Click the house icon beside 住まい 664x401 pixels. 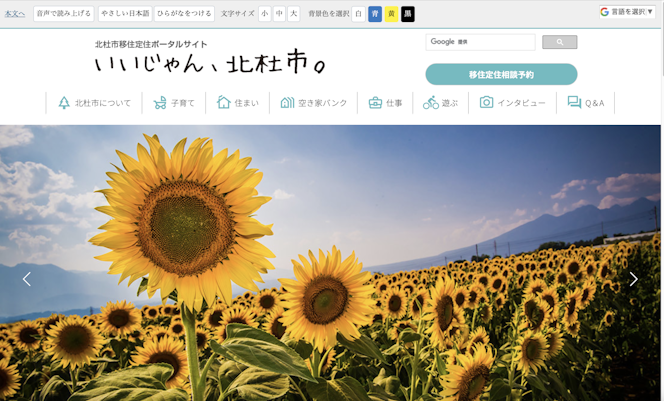pos(224,102)
